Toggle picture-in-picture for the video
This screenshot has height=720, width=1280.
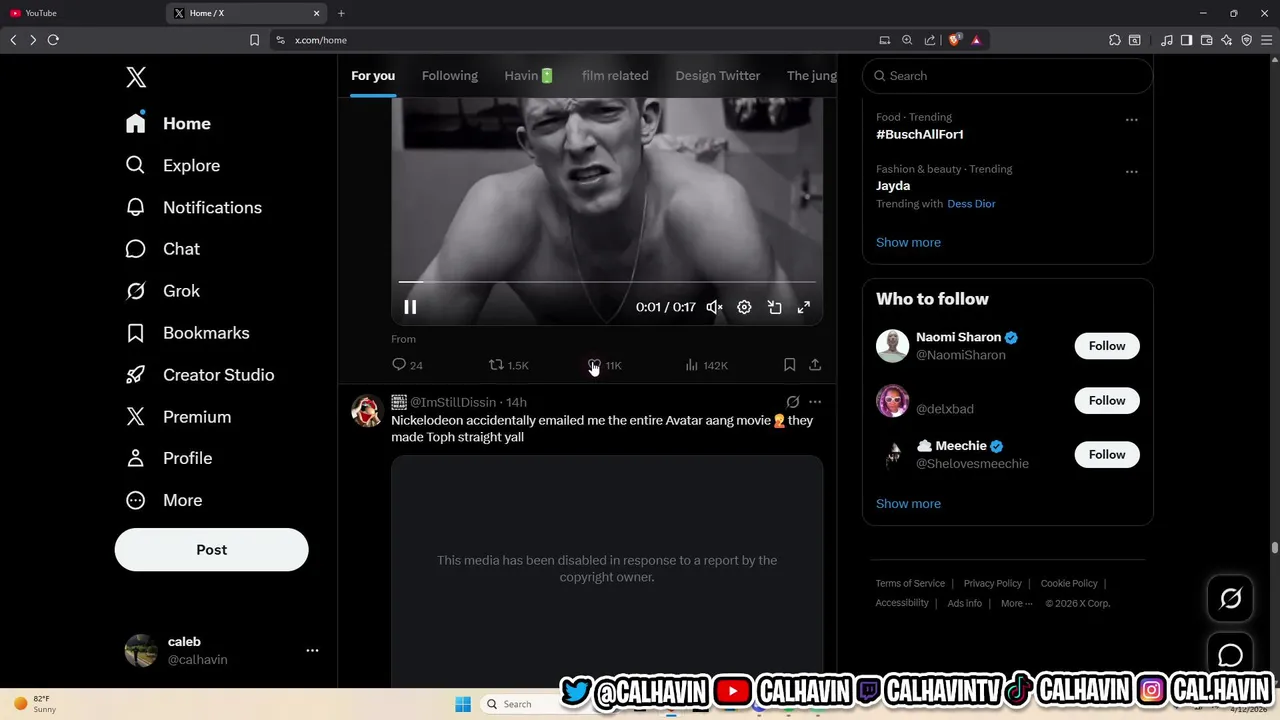tap(774, 307)
